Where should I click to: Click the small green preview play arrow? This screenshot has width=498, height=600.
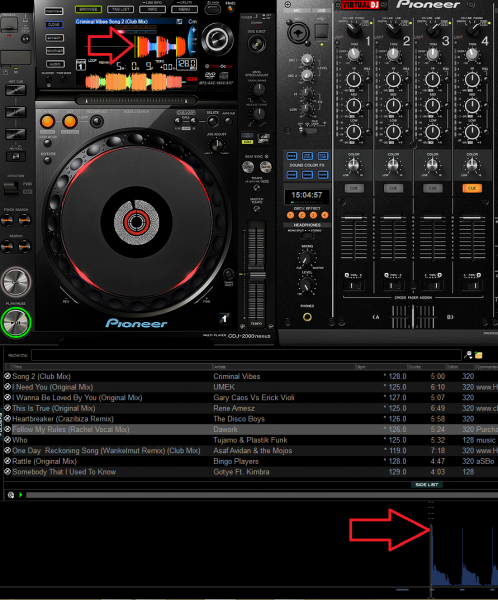[x=21, y=495]
